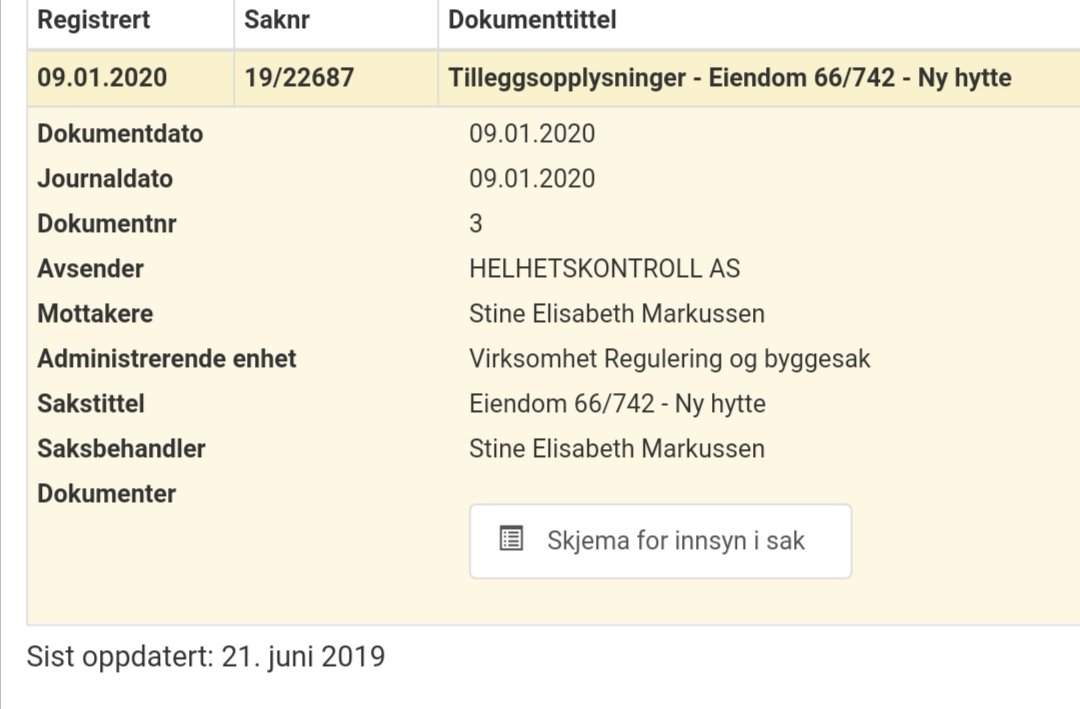Click recipient Stine Elisabeth Markussen under Mottakere
The height and width of the screenshot is (709, 1080).
pyautogui.click(x=616, y=314)
